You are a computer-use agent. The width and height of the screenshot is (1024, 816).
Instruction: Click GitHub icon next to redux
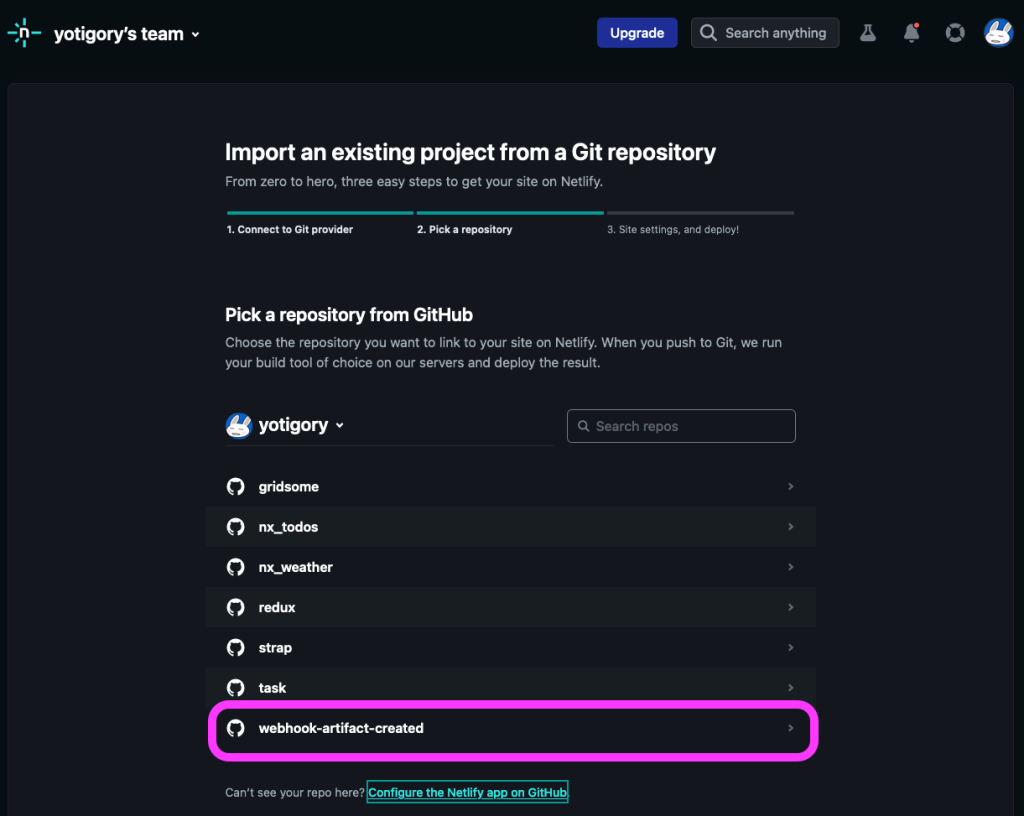pos(235,607)
